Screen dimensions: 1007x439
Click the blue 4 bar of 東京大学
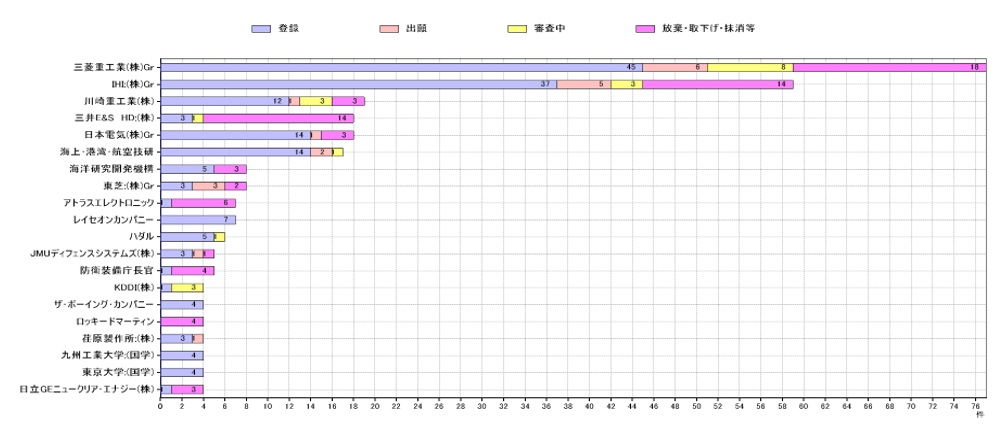[182, 372]
